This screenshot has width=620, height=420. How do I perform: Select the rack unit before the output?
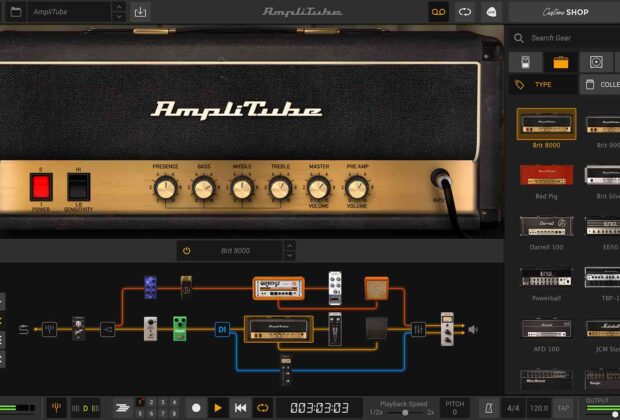click(x=447, y=329)
